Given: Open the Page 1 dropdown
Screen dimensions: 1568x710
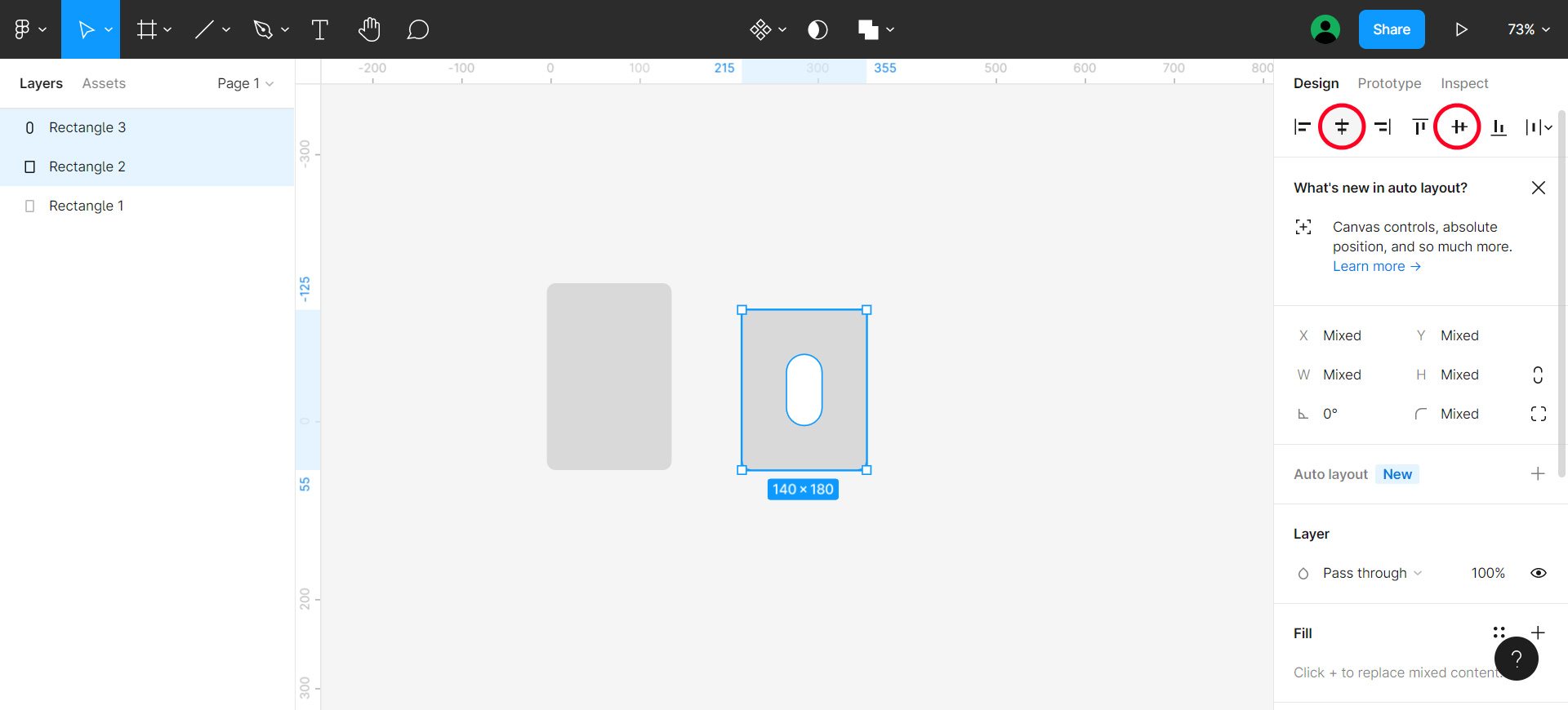Looking at the screenshot, I should coord(245,83).
